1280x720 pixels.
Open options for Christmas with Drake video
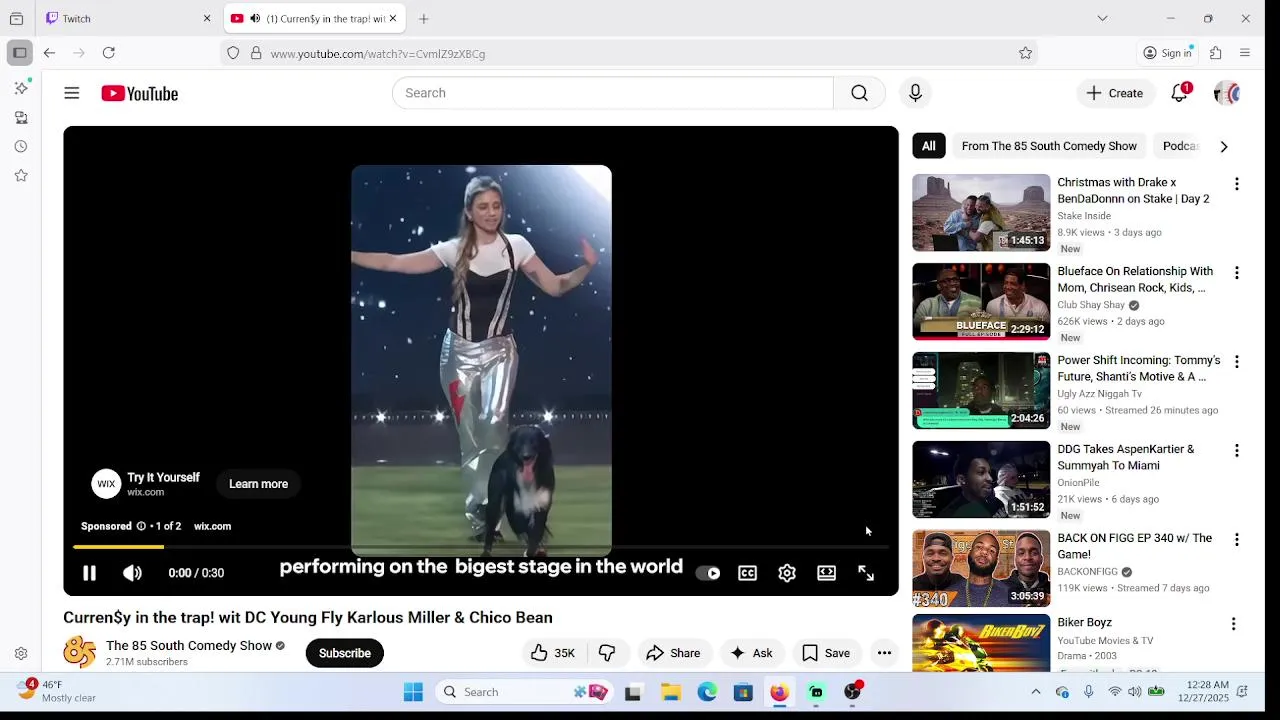1237,184
